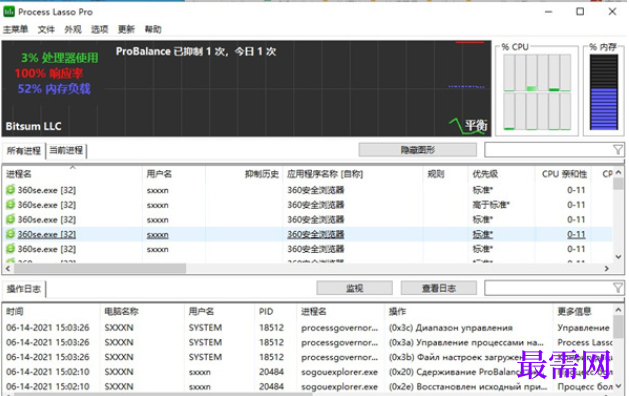Sort the log by 电脑名称 column header
The width and height of the screenshot is (629, 396).
pos(142,311)
